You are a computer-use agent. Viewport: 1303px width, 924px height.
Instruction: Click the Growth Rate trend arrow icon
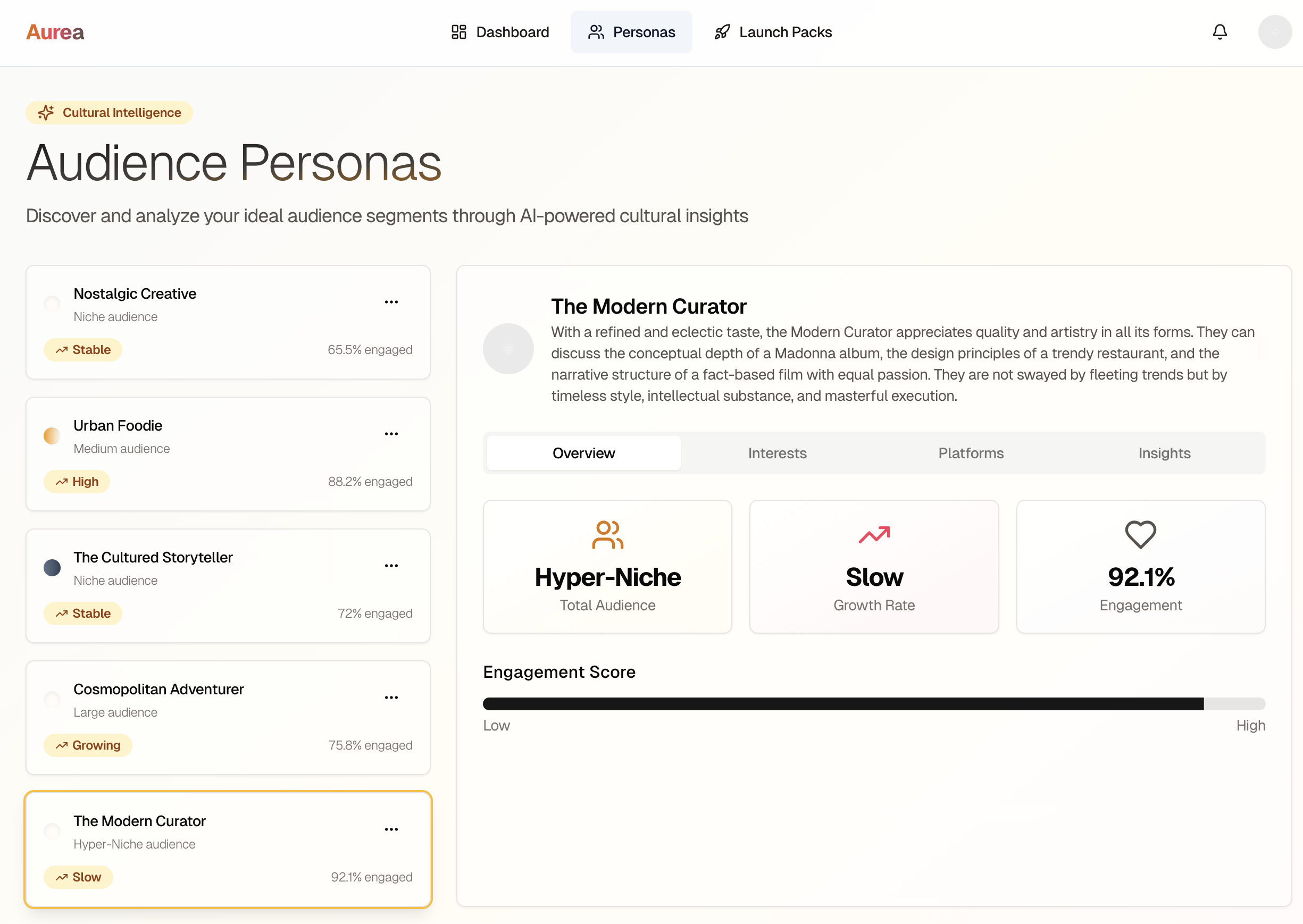(874, 534)
